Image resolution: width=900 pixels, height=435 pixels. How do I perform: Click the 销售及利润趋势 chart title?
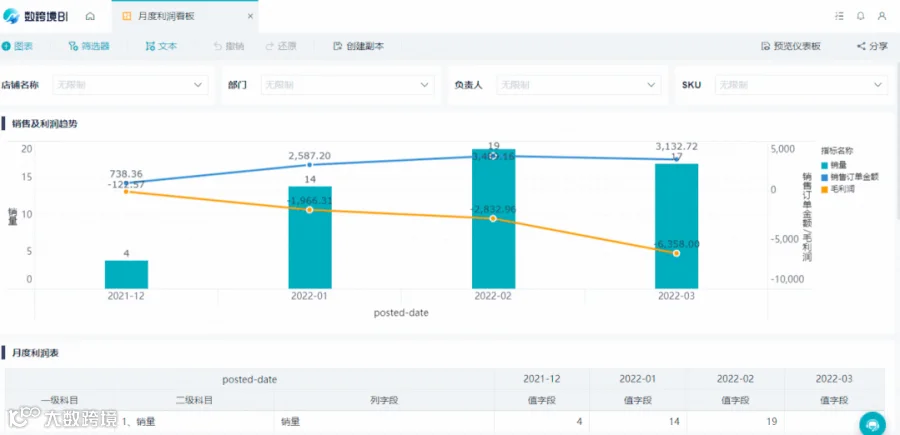coord(45,123)
